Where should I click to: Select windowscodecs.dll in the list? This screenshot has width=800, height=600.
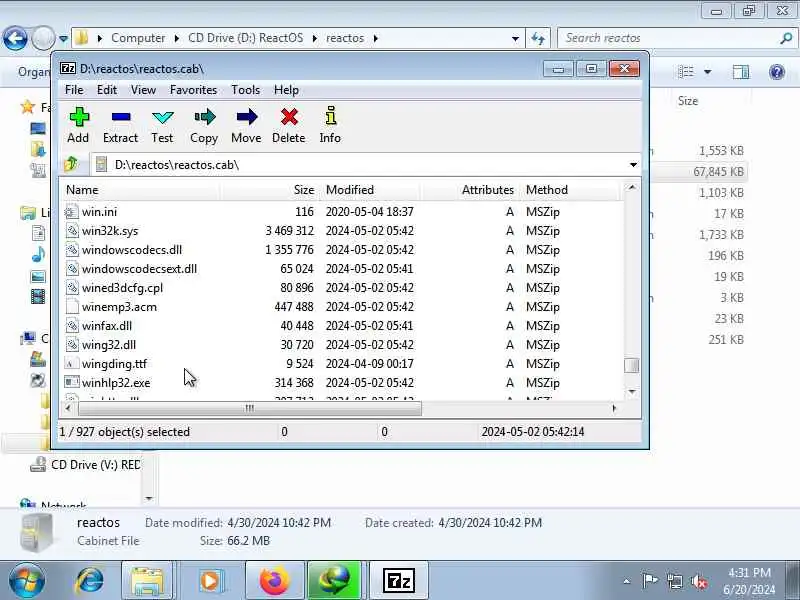[x=342, y=249]
